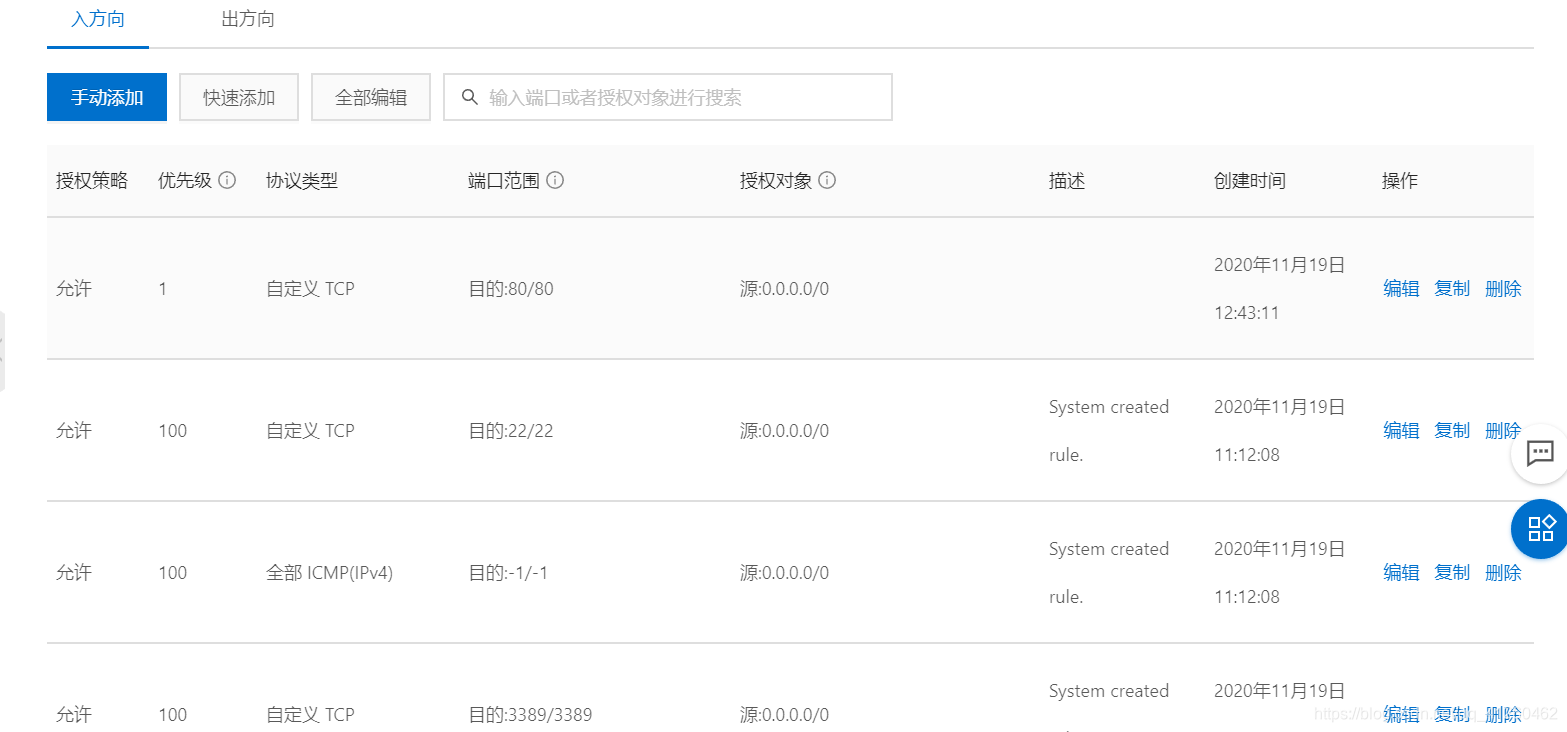Delete the port 22/22 rule
The width and height of the screenshot is (1567, 732).
click(1503, 431)
